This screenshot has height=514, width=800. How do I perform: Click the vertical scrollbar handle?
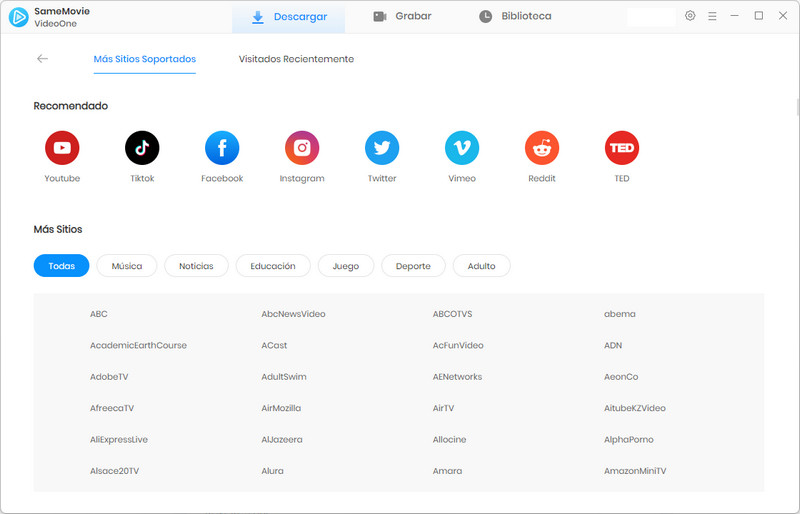[797, 107]
